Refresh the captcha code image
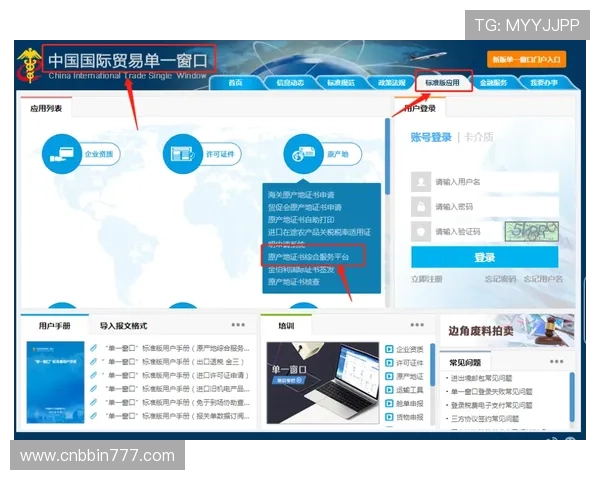 (x=532, y=231)
